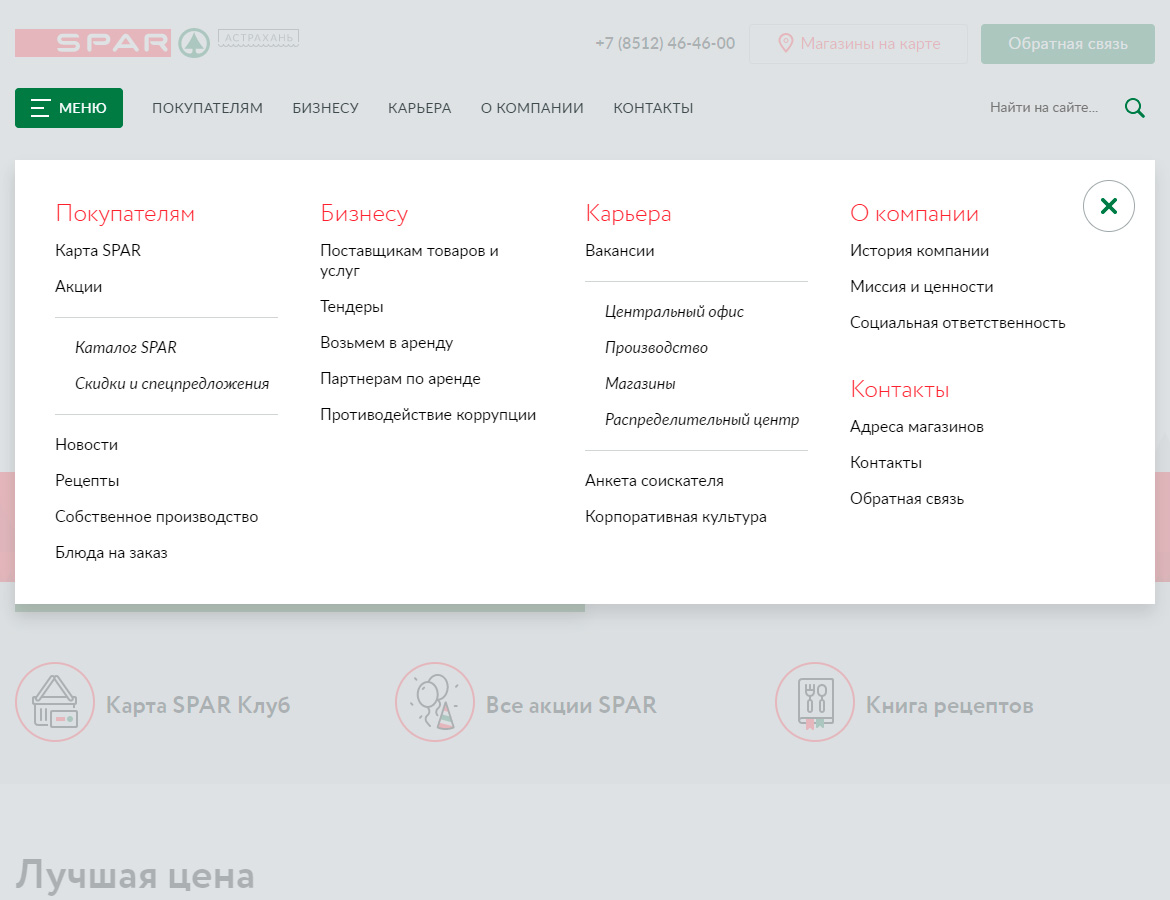The image size is (1170, 900).
Task: Click Адреса магазинов under Контакты
Action: (x=917, y=427)
